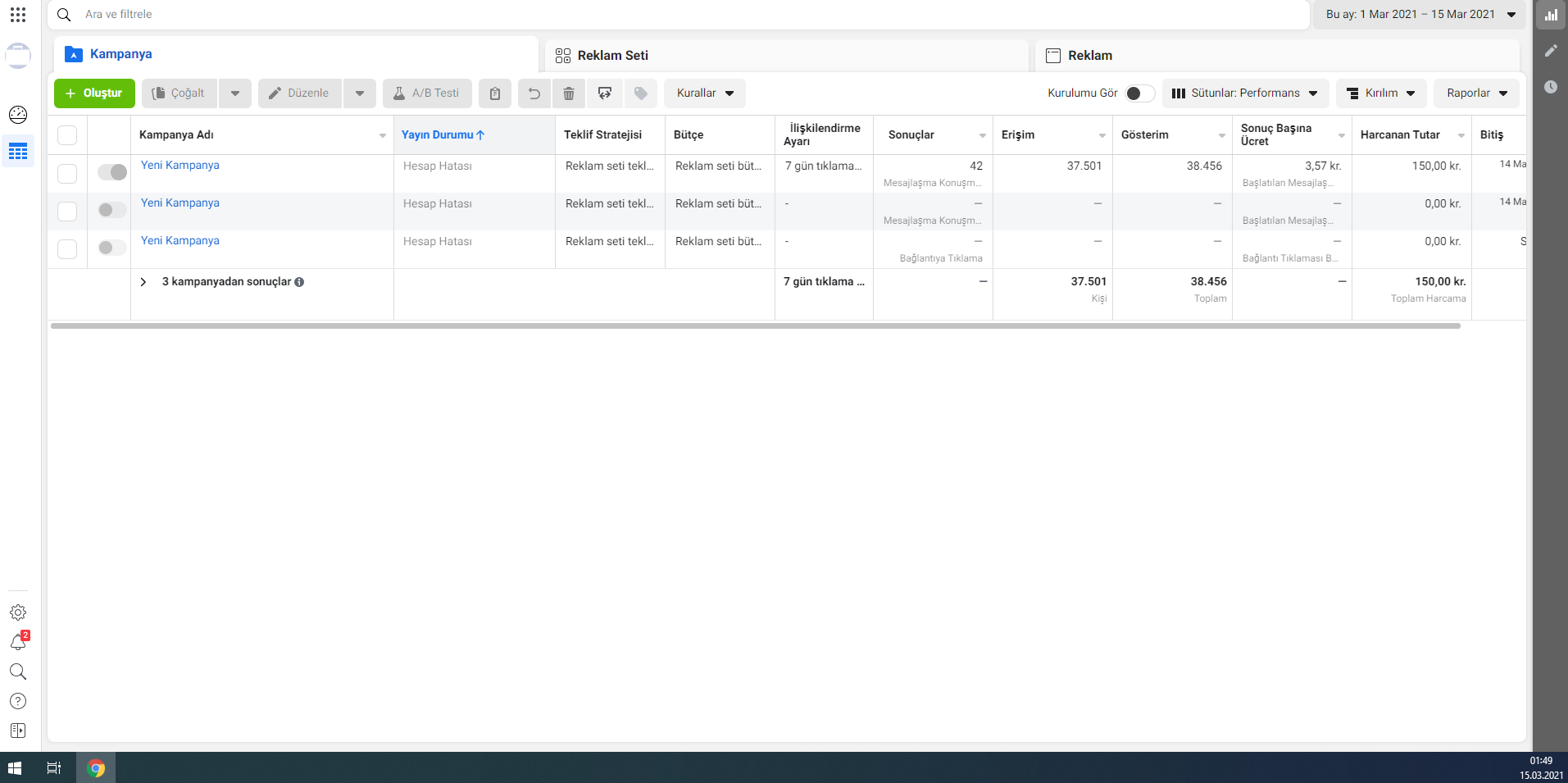Toggle first campaign on/off switch
Viewport: 1568px width, 783px height.
pyautogui.click(x=112, y=172)
